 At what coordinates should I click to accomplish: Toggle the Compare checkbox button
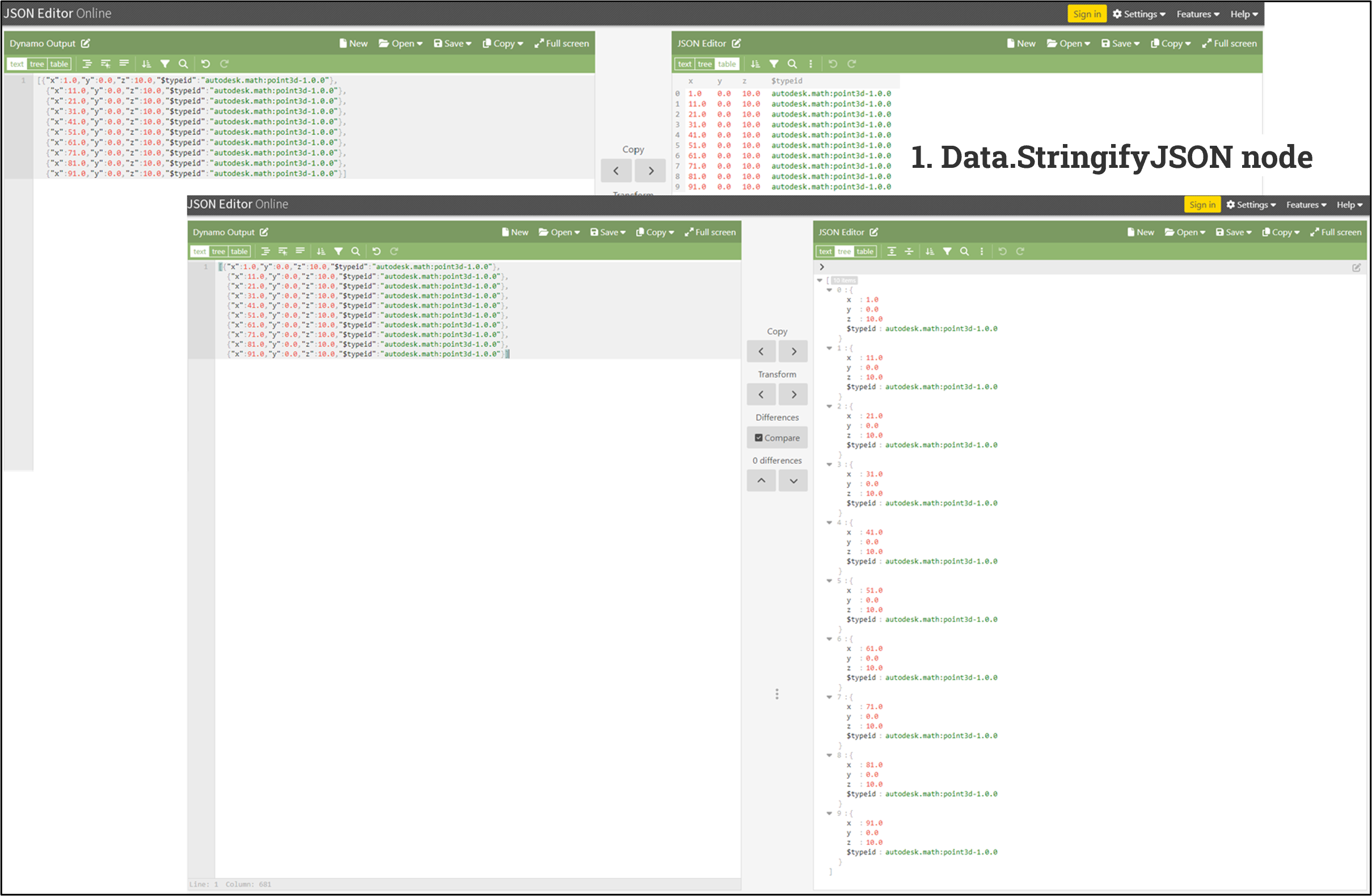pyautogui.click(x=776, y=438)
